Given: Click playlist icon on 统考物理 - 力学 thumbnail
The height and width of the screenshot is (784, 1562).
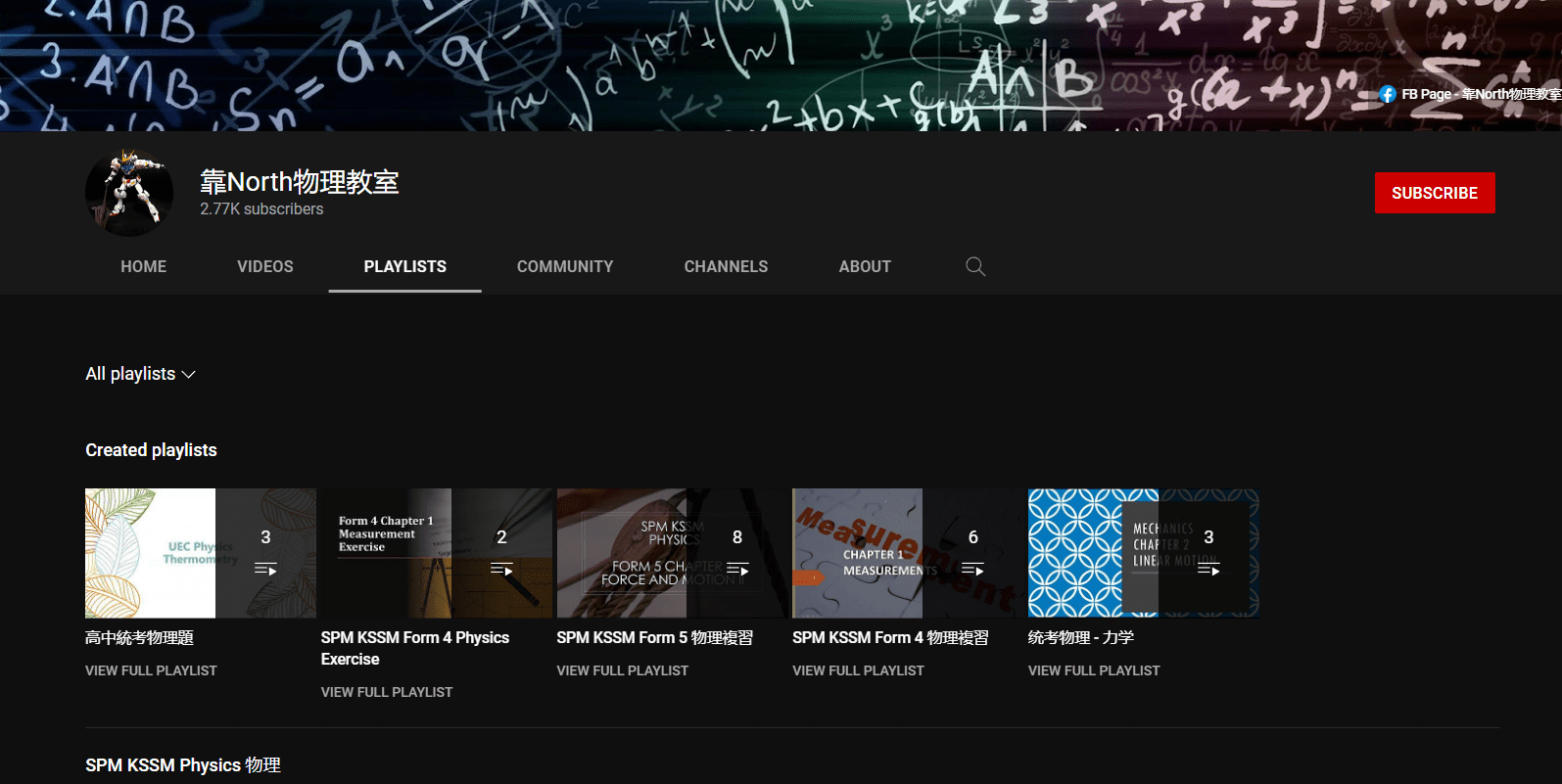Looking at the screenshot, I should pos(1208,569).
